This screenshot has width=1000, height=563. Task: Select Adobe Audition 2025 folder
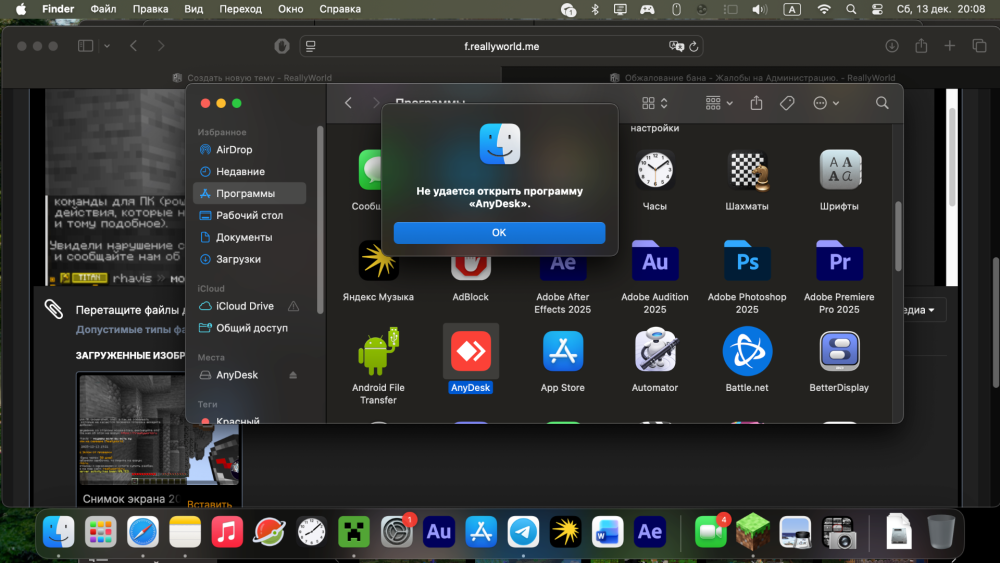coord(654,261)
